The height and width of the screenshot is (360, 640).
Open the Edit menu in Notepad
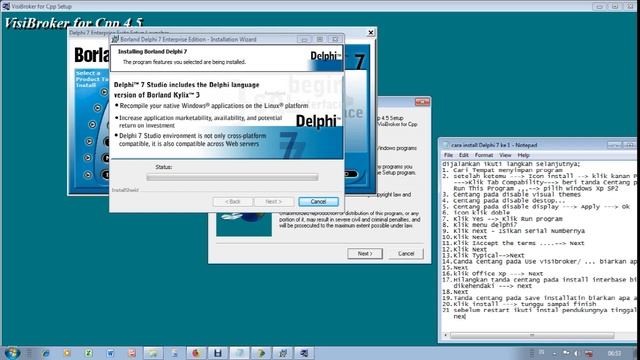click(464, 155)
